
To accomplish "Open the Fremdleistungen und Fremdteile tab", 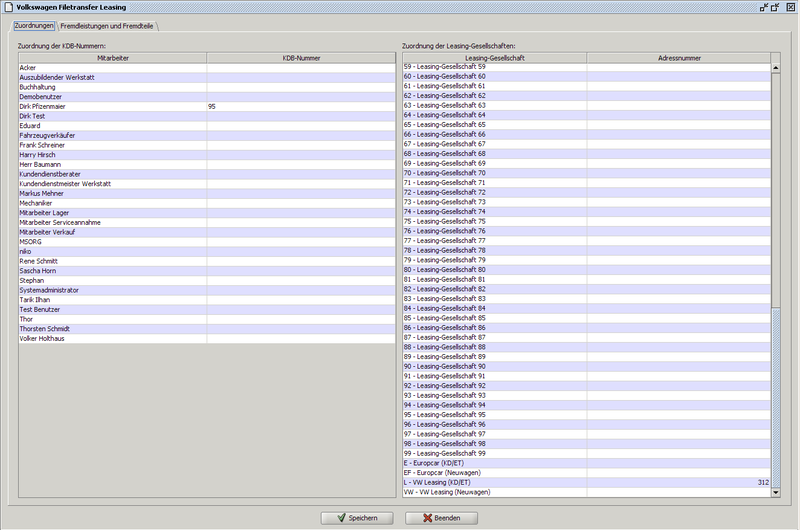I will click(x=107, y=26).
